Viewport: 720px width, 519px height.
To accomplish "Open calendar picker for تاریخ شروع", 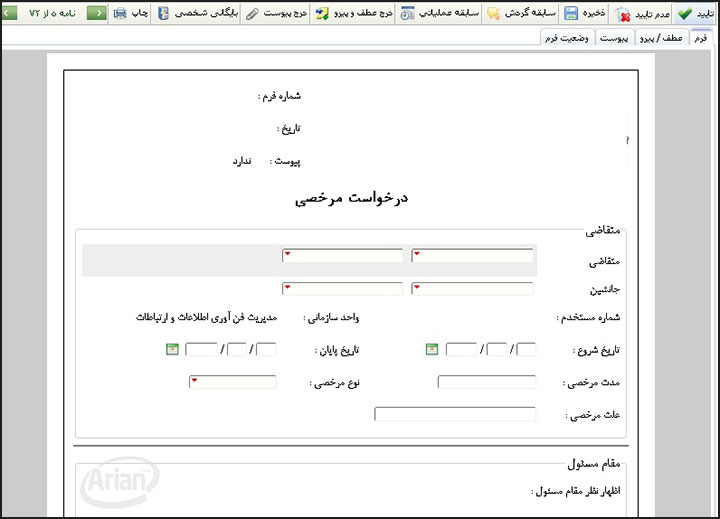I will [x=432, y=349].
